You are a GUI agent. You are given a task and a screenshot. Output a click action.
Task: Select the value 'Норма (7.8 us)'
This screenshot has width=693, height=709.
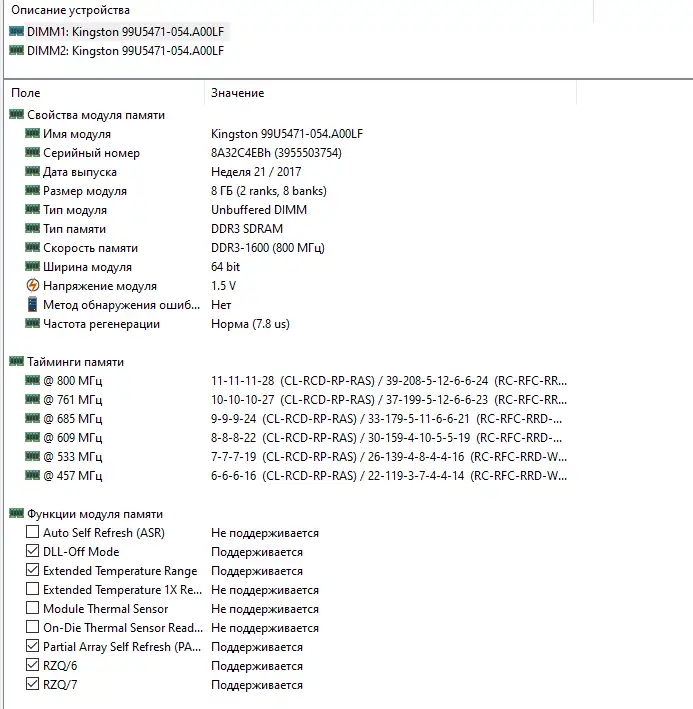(250, 324)
